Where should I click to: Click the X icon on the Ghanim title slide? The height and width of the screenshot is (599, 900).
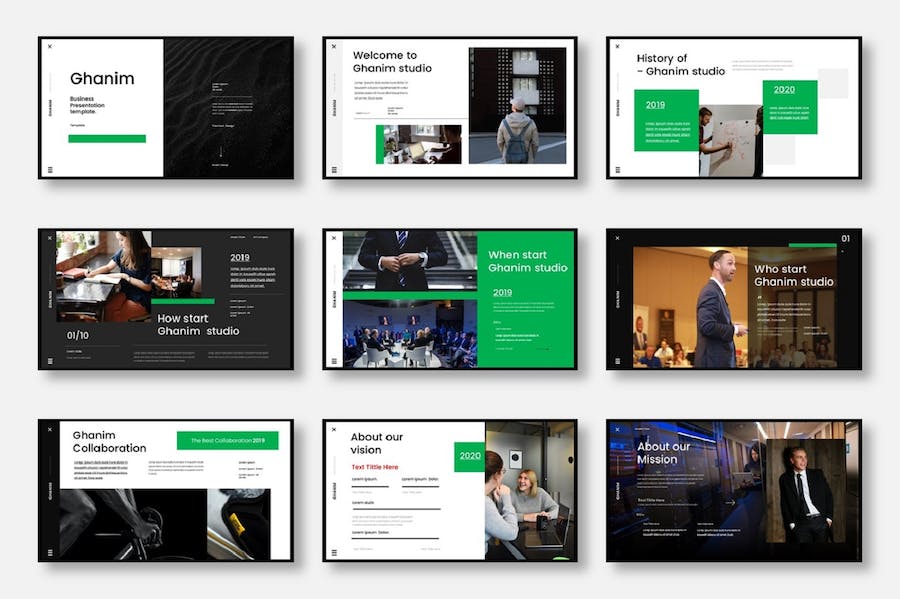click(50, 46)
